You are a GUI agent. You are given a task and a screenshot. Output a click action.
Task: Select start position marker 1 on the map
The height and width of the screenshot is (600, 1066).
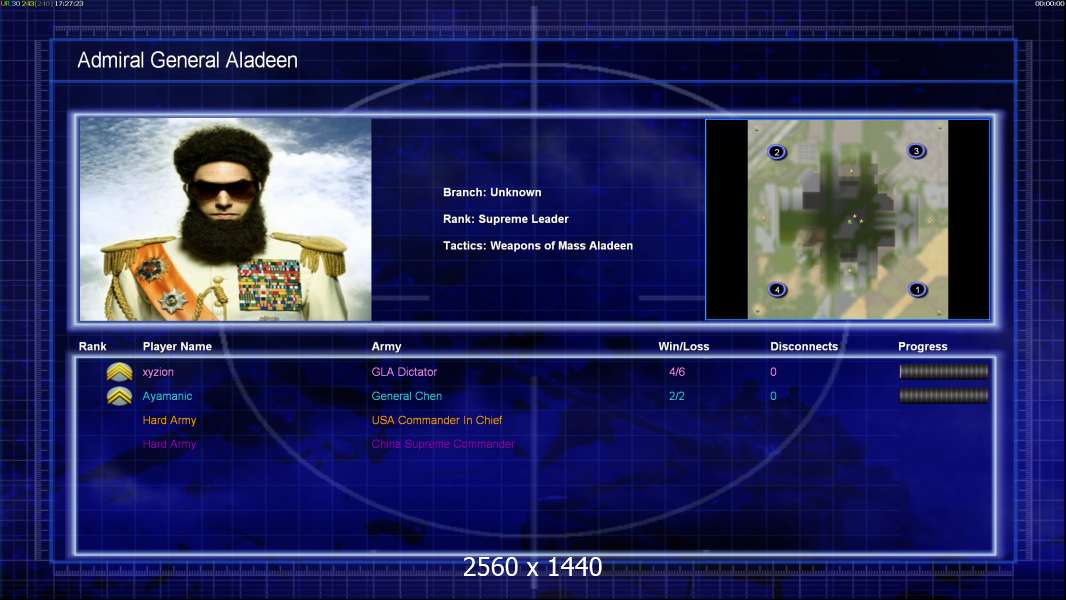917,289
